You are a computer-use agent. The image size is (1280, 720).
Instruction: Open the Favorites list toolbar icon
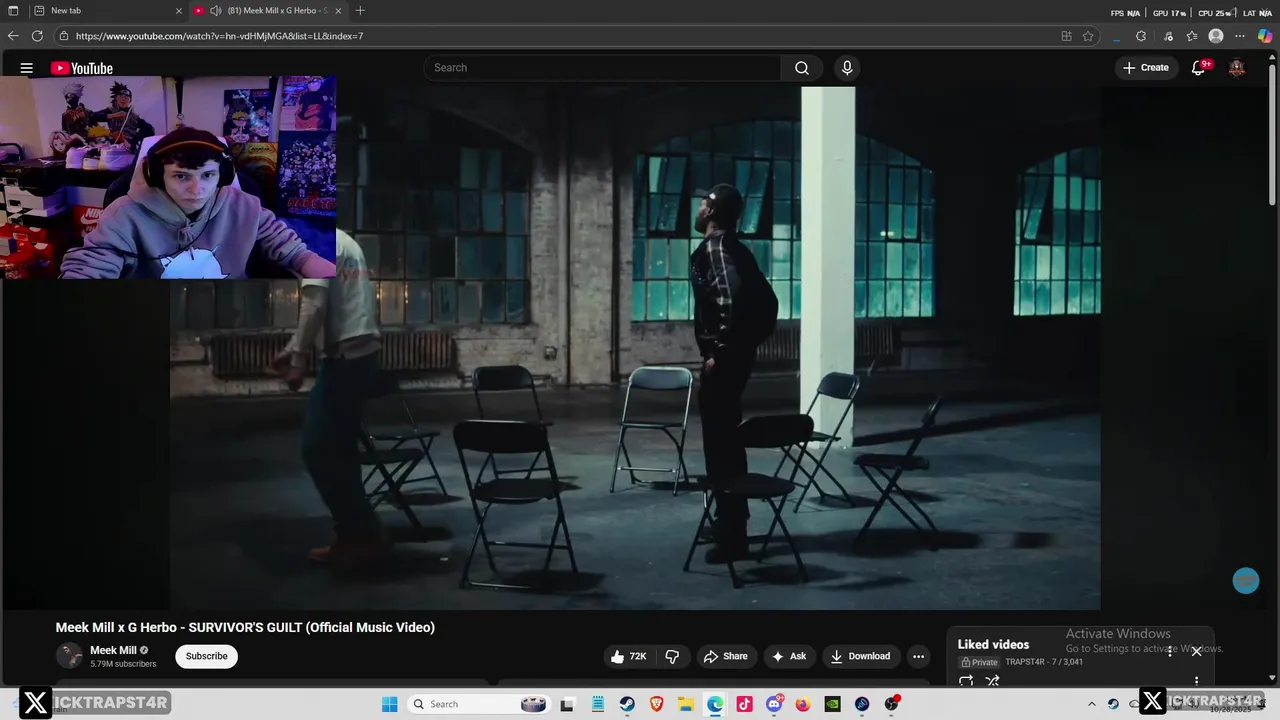[x=1192, y=36]
